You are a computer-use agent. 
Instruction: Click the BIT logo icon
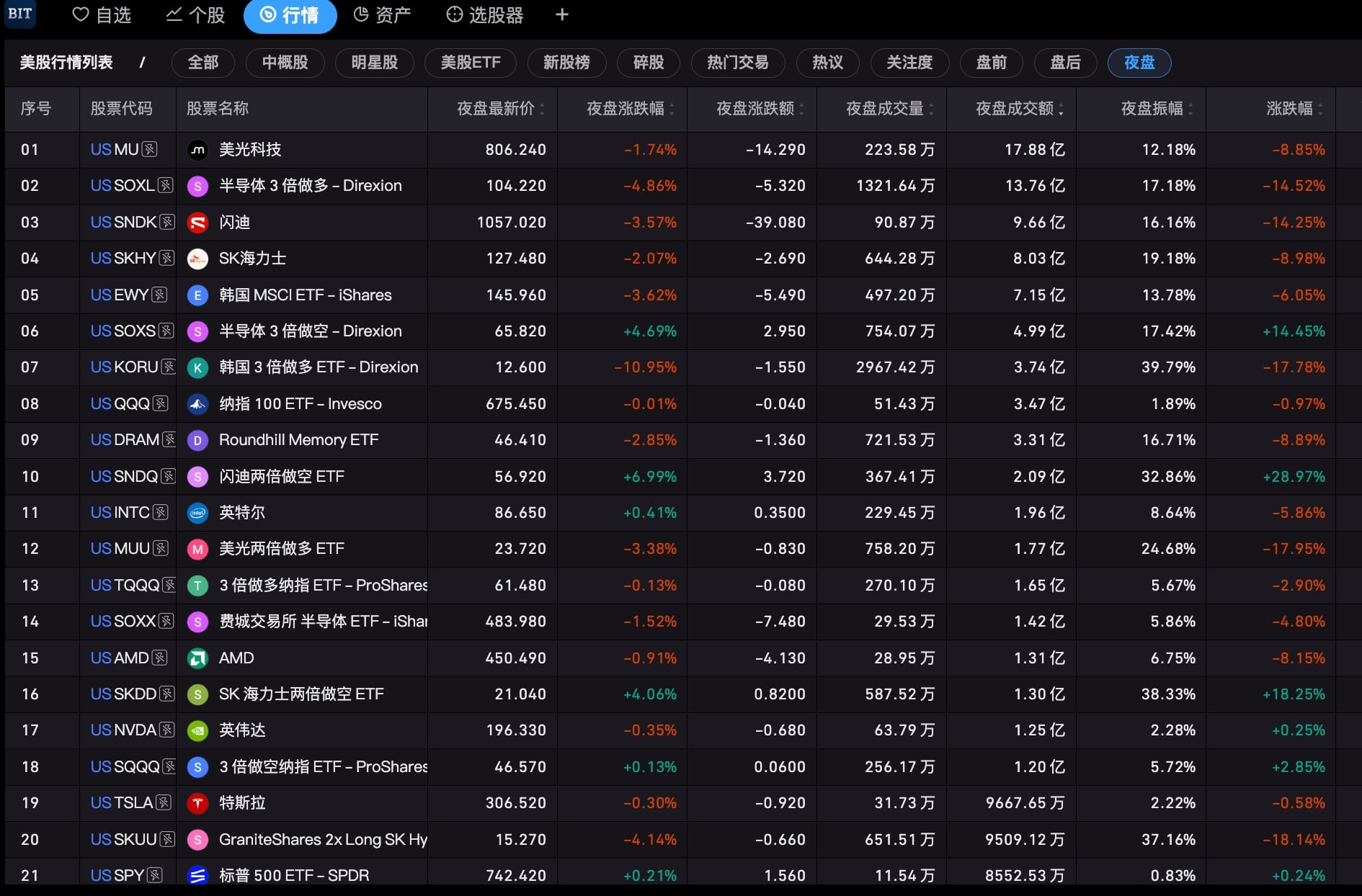(20, 14)
